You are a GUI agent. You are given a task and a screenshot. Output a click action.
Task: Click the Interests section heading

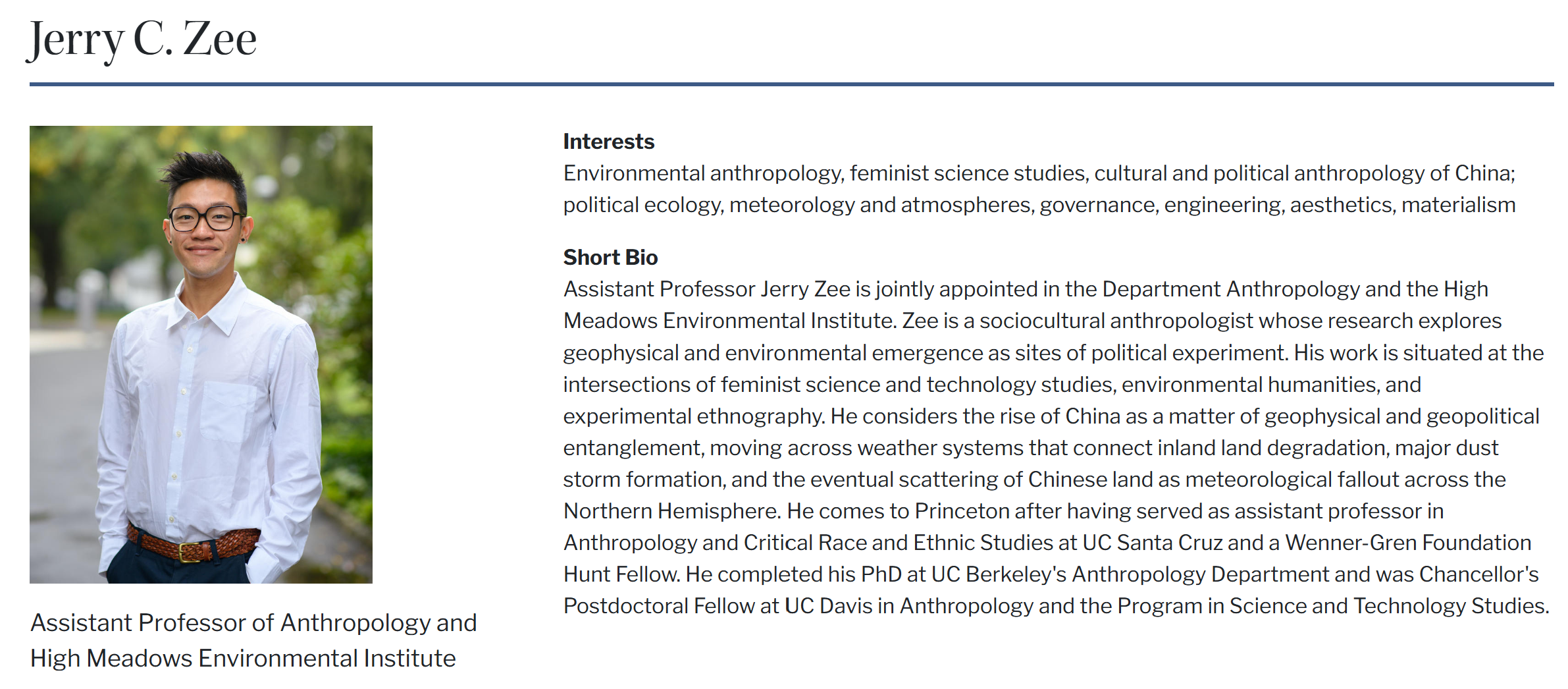click(x=608, y=142)
